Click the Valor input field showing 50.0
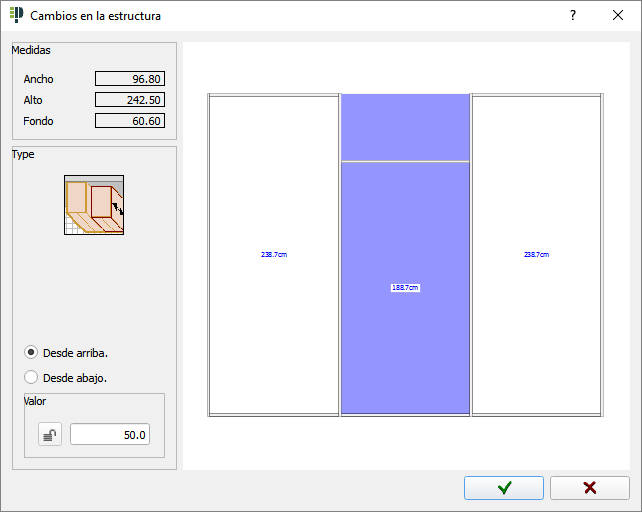The height and width of the screenshot is (512, 642). (x=110, y=435)
